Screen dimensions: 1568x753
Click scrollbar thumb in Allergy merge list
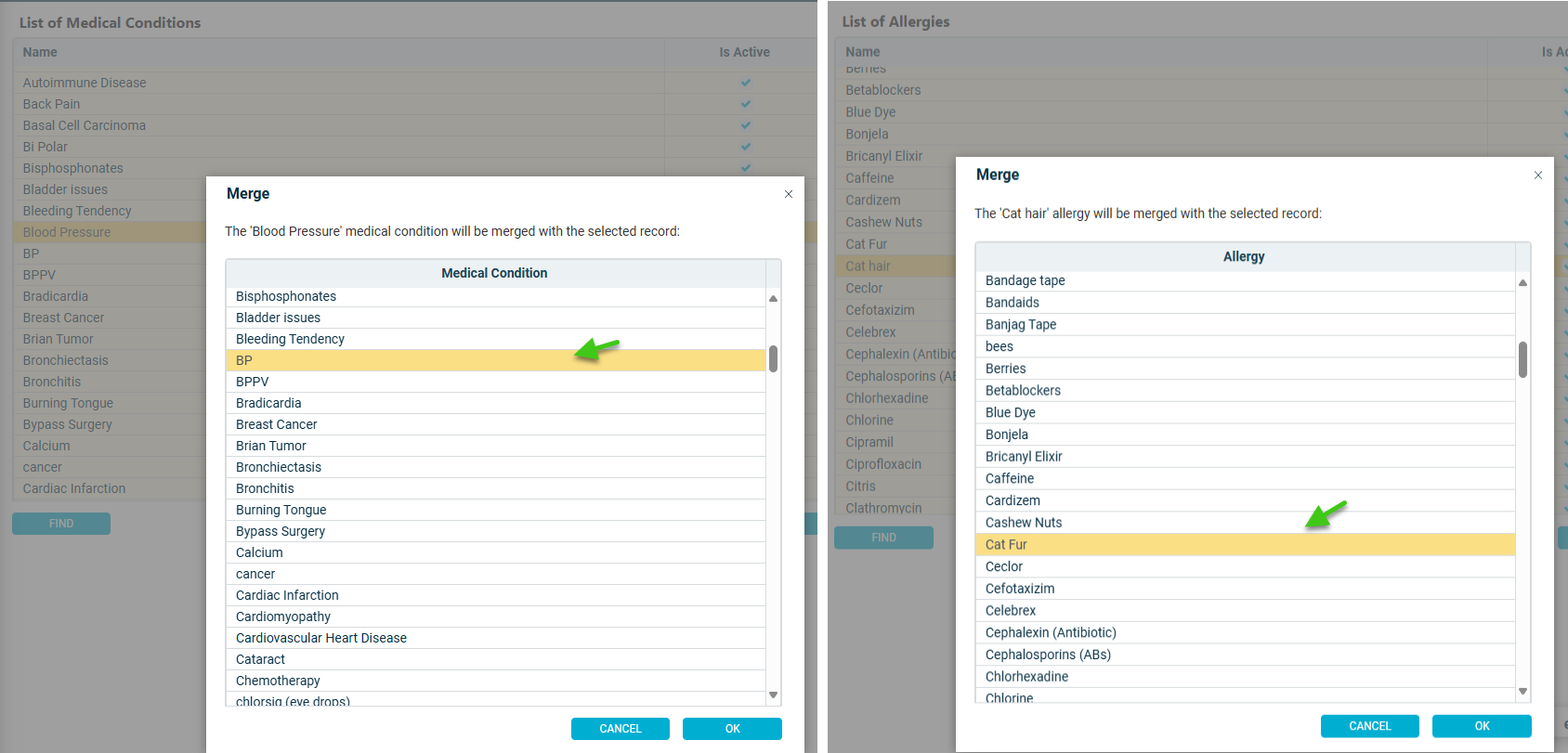click(1522, 359)
